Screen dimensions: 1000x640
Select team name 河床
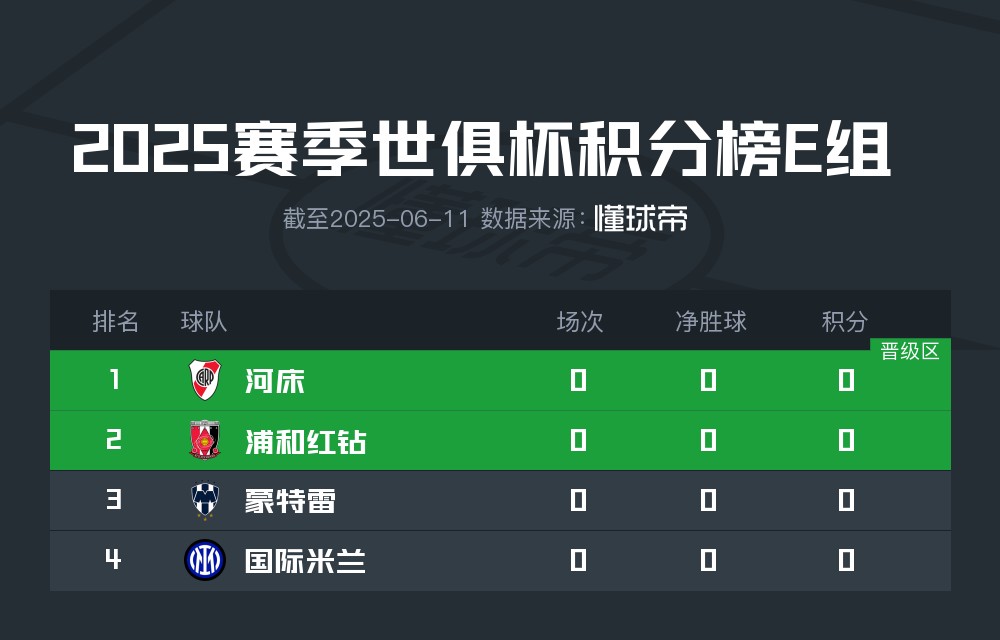coord(275,381)
